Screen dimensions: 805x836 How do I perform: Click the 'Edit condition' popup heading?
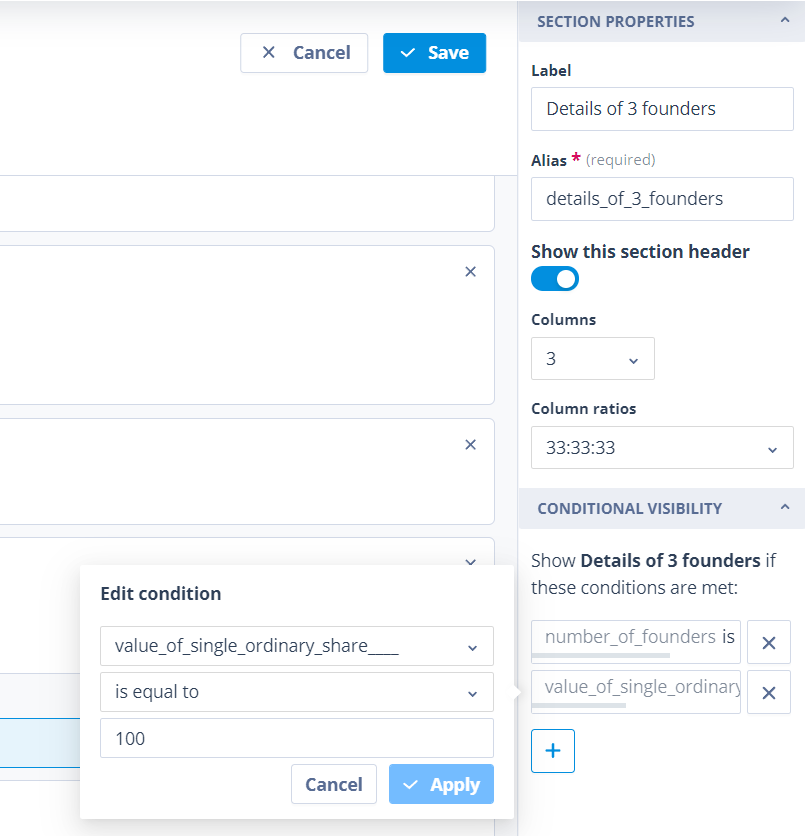click(161, 593)
